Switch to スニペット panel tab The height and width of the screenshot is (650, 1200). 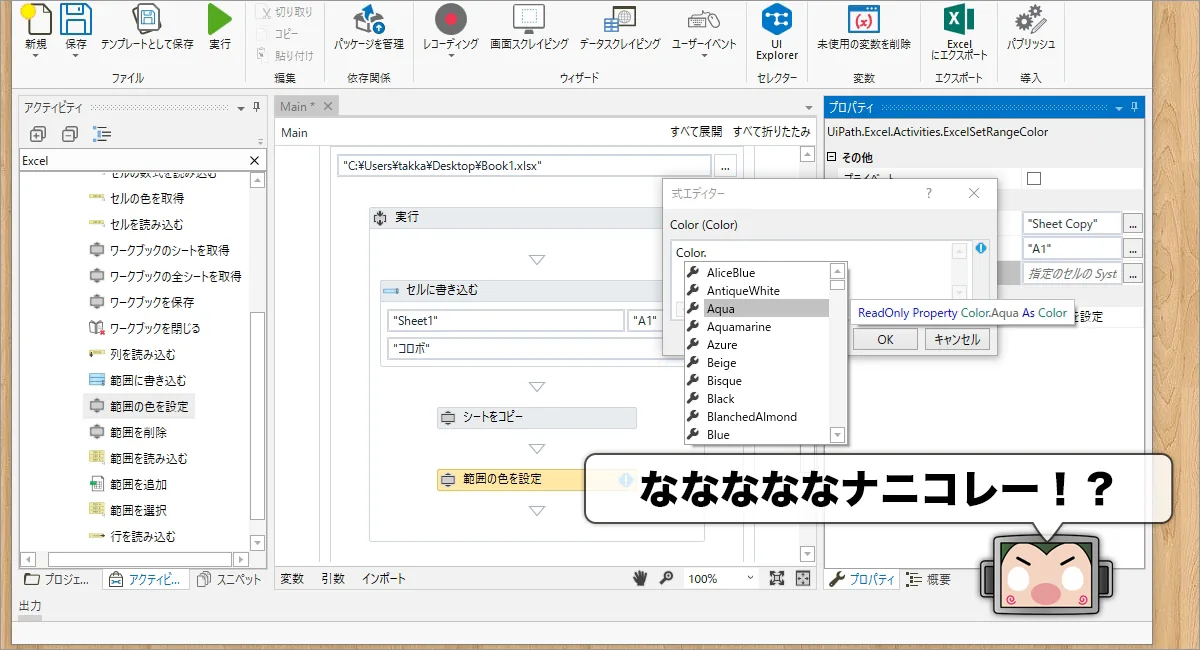click(229, 579)
